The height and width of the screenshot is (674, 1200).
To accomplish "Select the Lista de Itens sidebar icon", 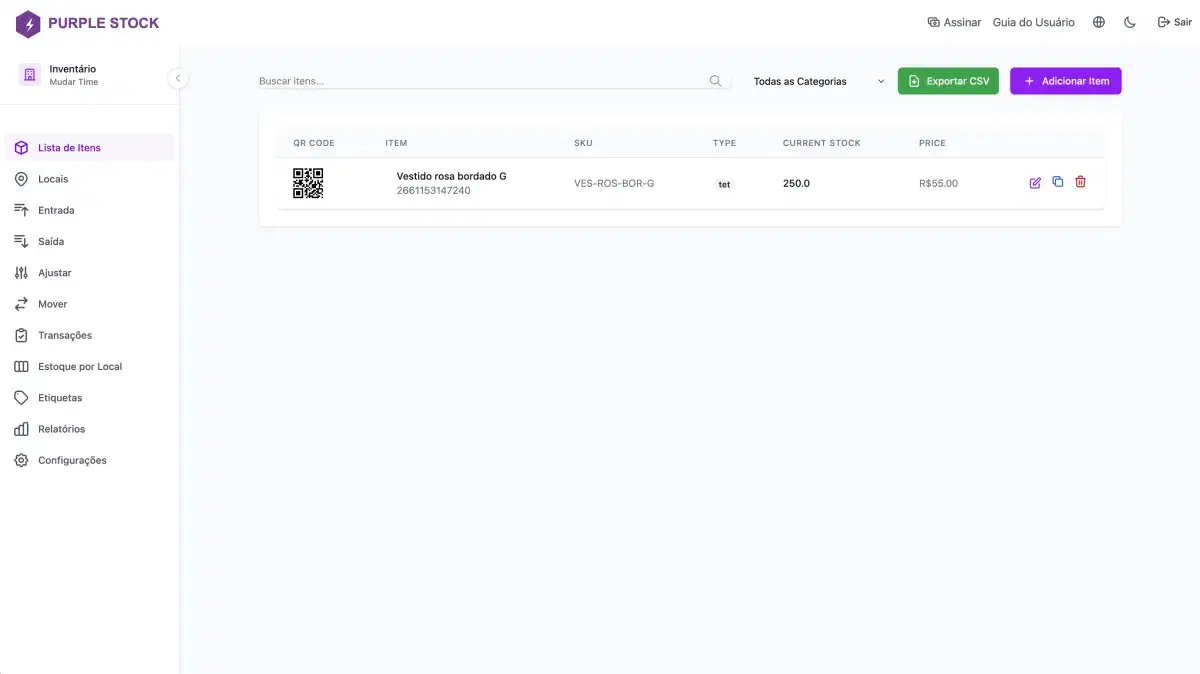I will [21, 147].
